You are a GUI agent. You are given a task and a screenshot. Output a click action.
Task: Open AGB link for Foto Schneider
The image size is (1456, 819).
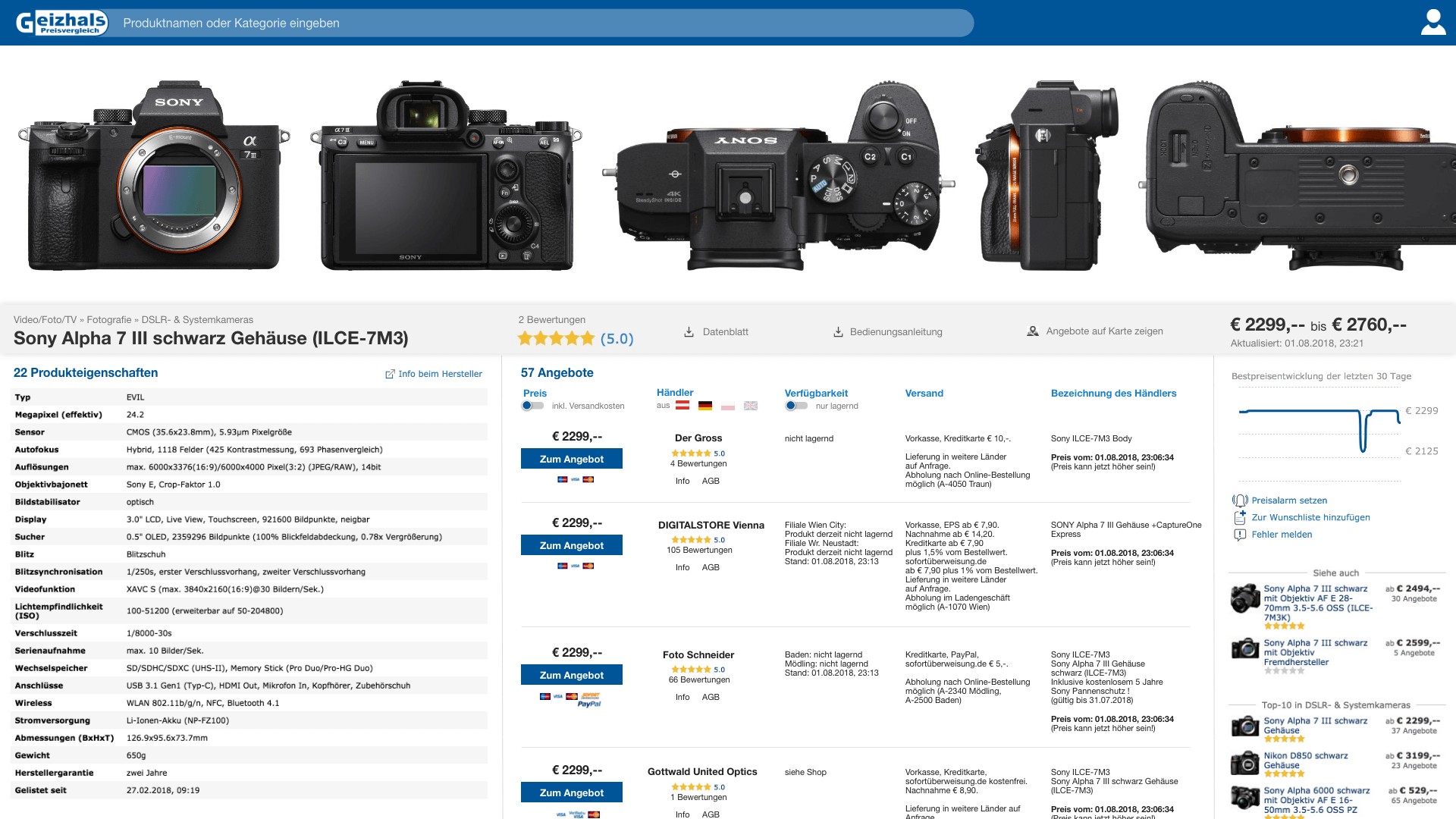[x=711, y=698]
